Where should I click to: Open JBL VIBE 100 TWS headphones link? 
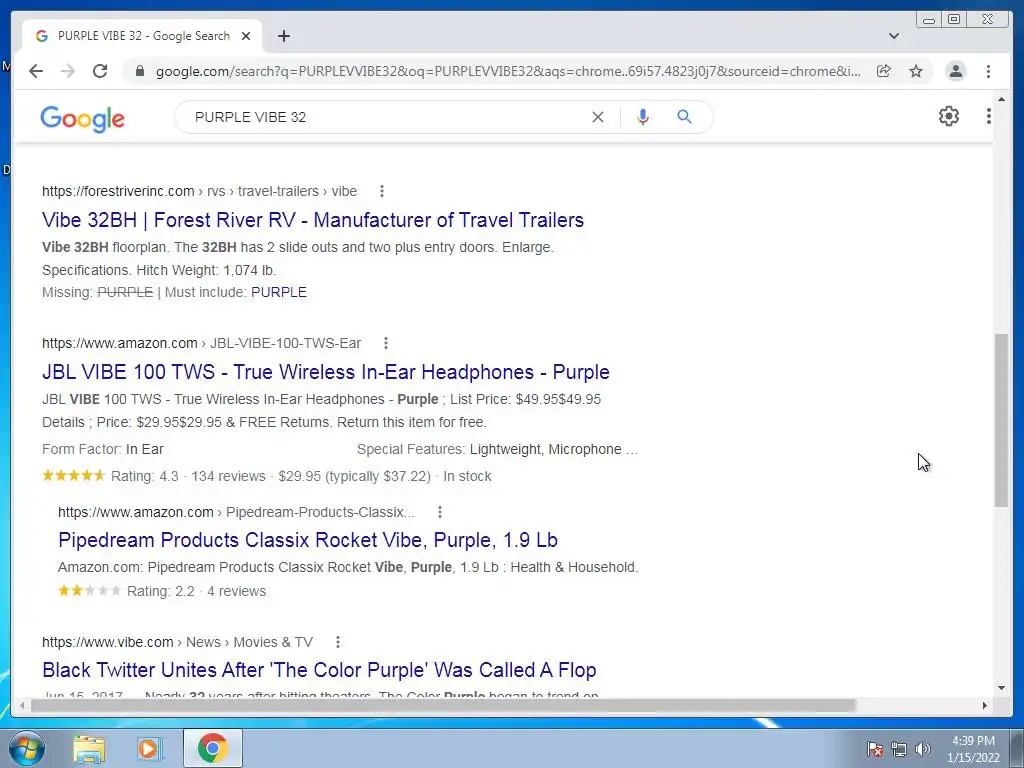click(326, 372)
